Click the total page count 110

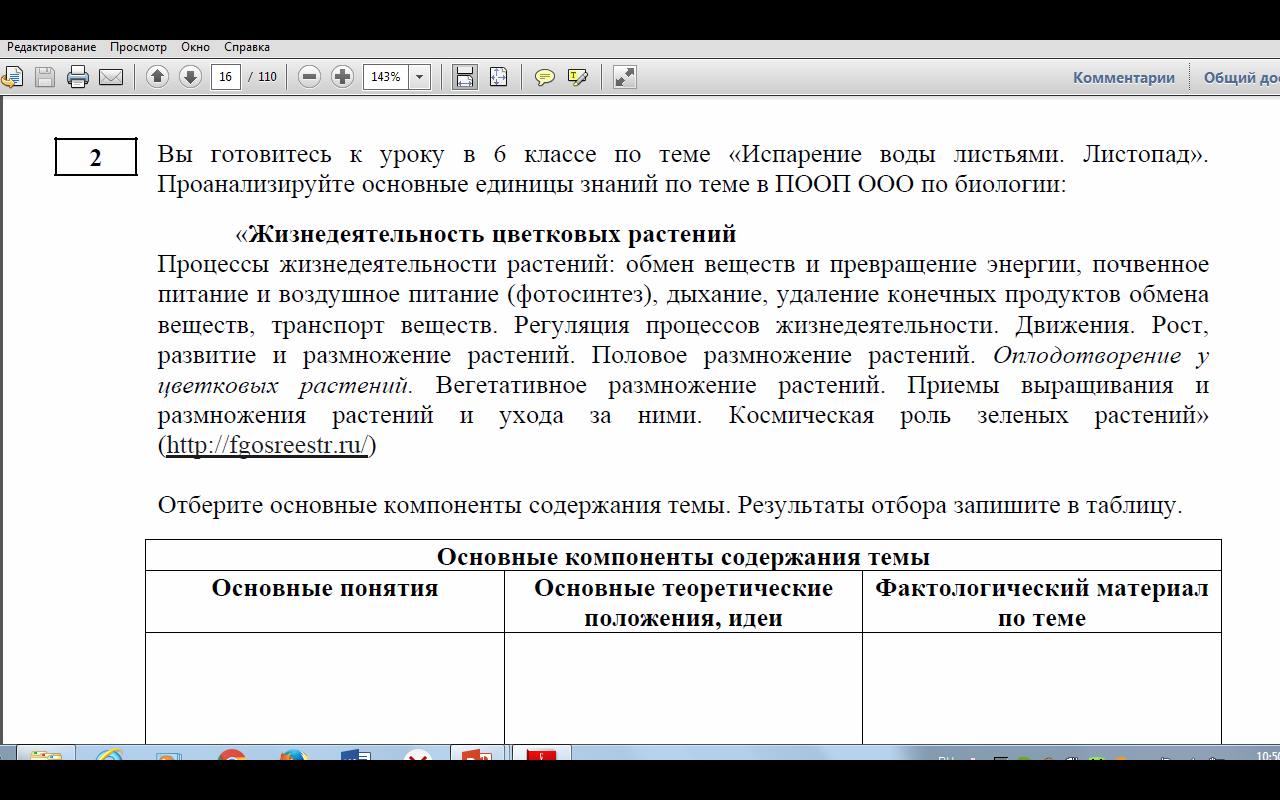(267, 77)
